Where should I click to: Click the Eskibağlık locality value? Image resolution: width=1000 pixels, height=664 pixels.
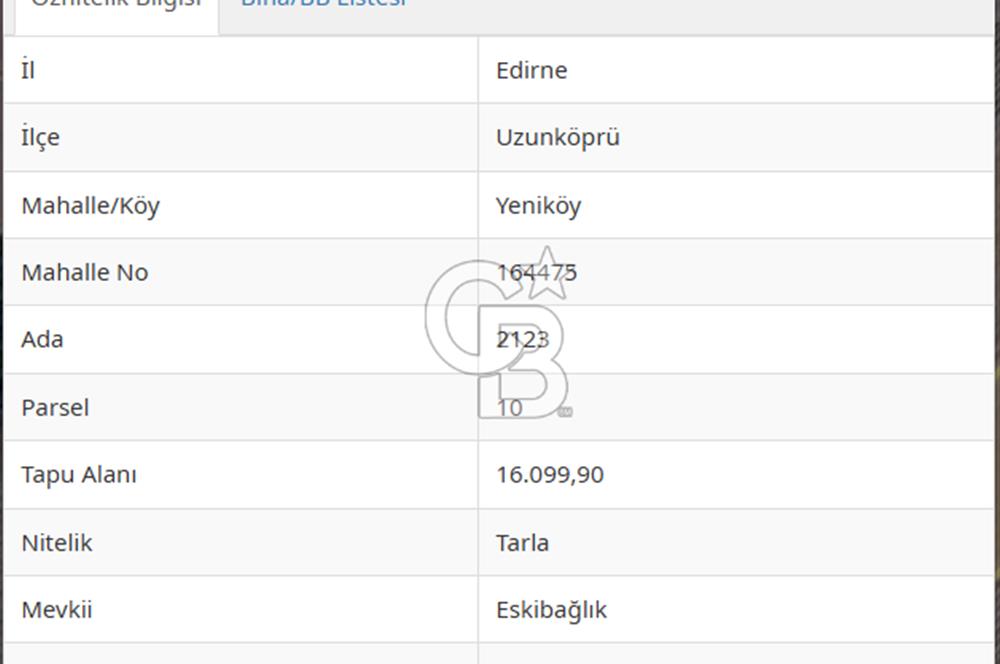tap(551, 609)
